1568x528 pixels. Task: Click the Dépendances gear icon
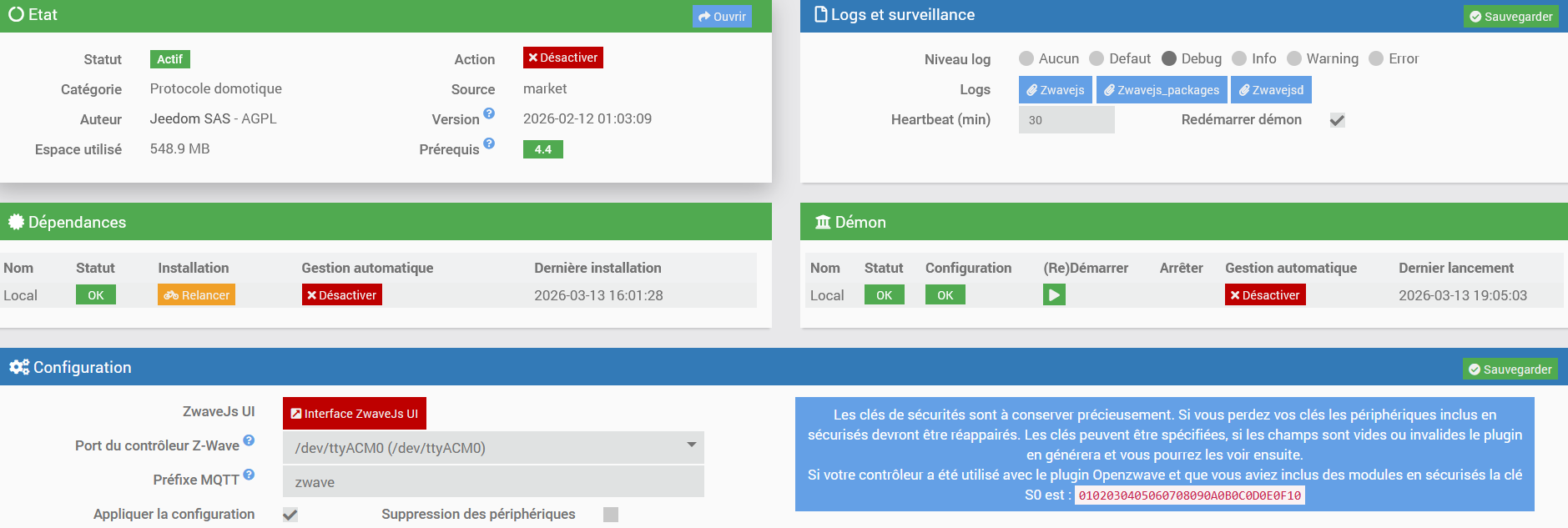tap(16, 222)
